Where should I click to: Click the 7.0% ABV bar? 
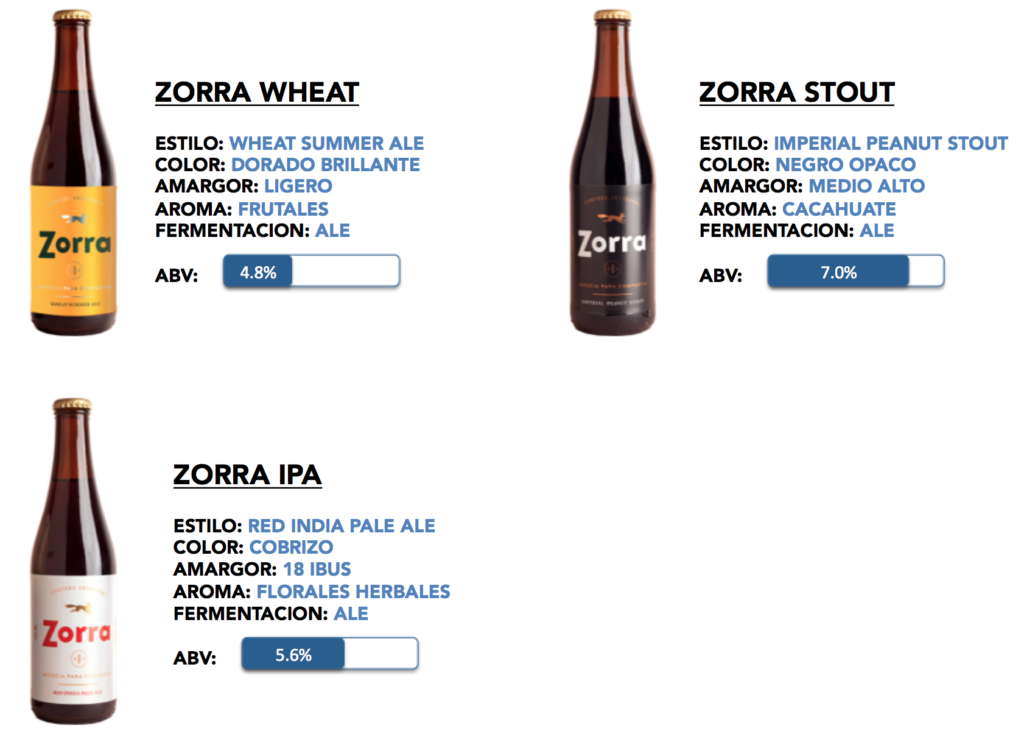point(856,271)
